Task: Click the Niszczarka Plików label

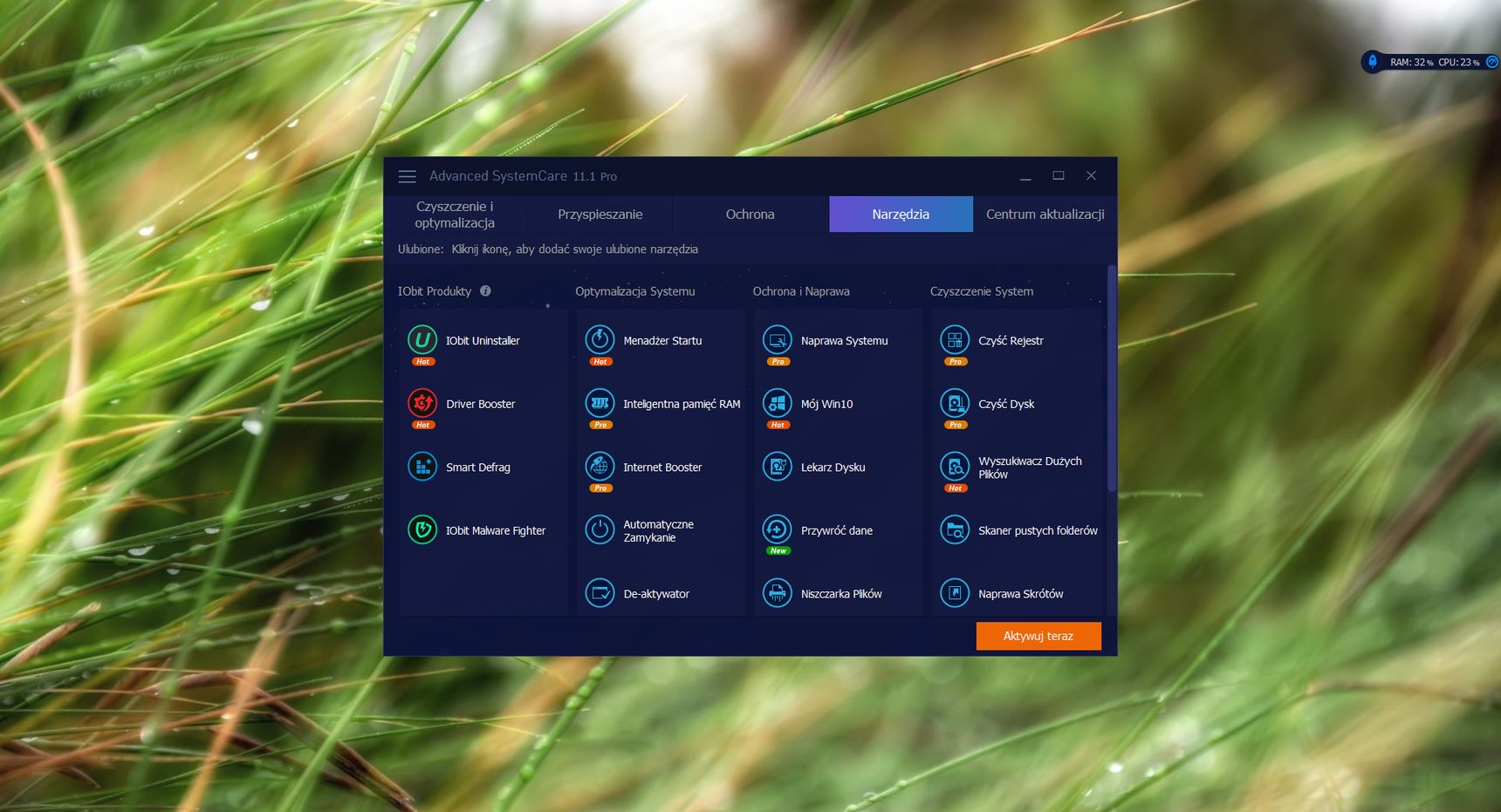Action: 841,594
